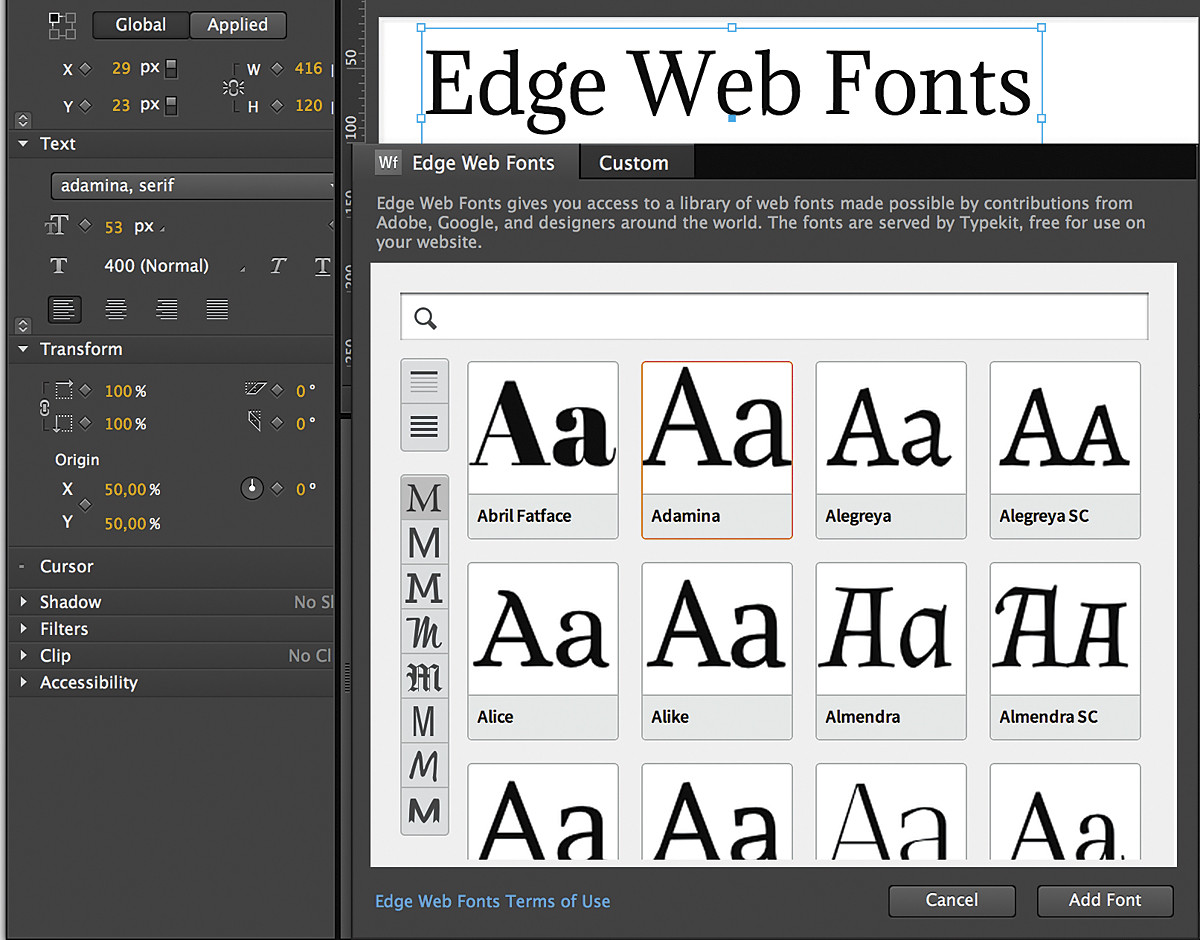Screen dimensions: 1200x940
Task: Click the font search field
Action: 774,318
